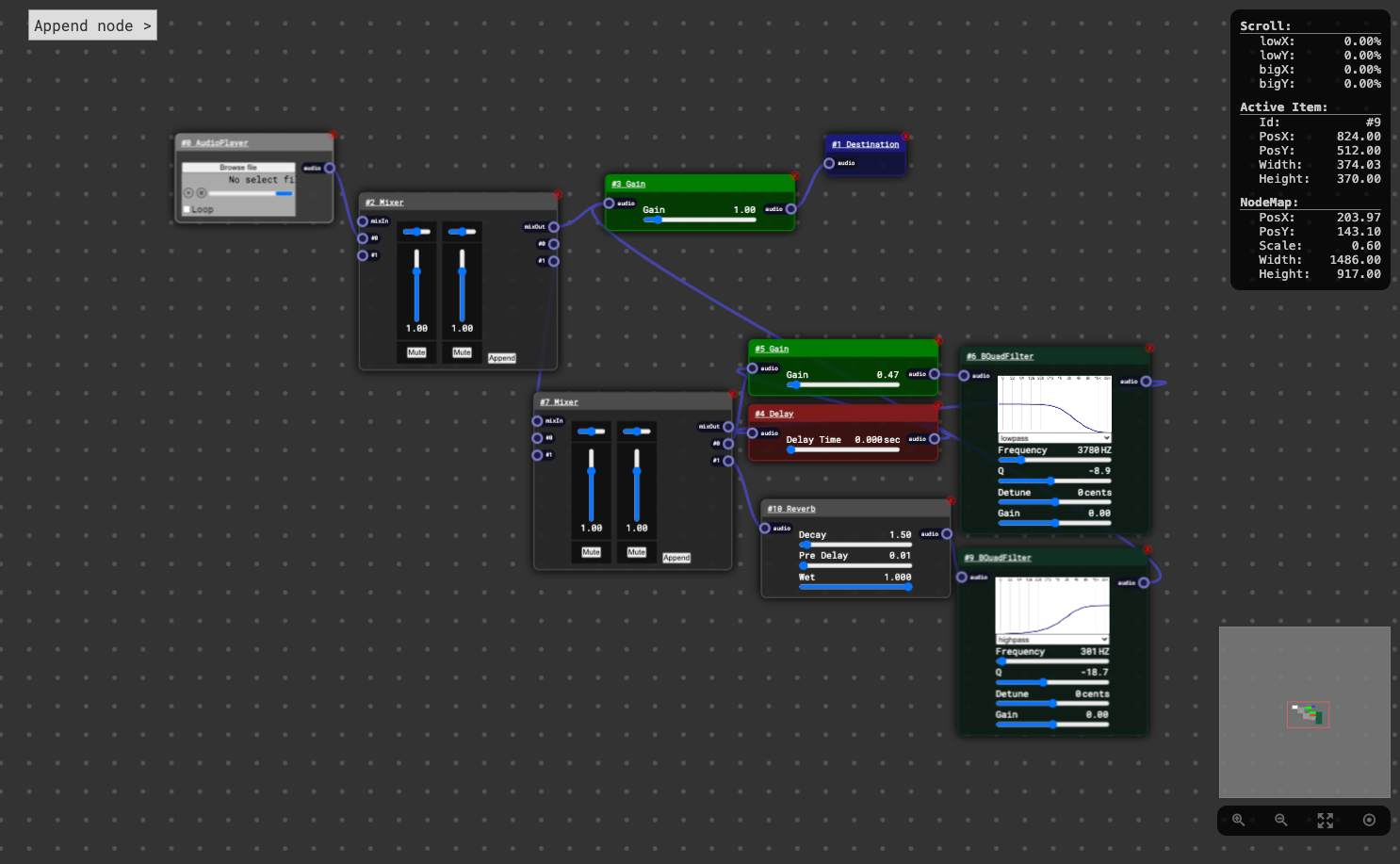
Task: Set #9 BQuadFilter Q slider
Action: click(x=1052, y=682)
